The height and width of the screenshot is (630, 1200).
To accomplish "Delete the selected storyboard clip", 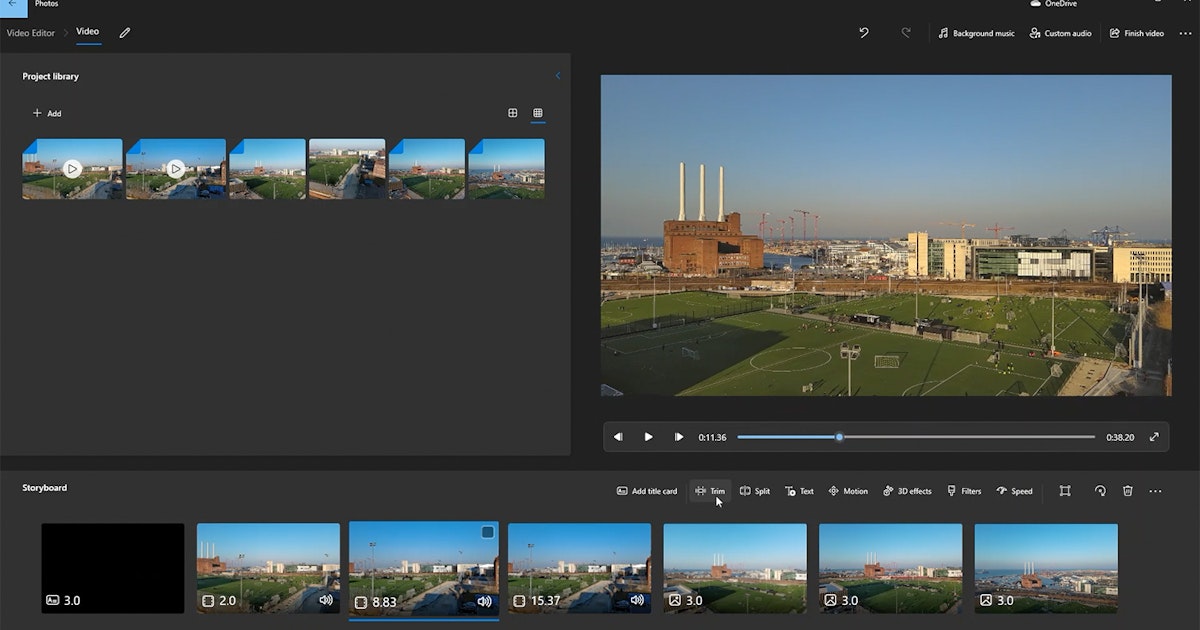I will pos(1127,491).
